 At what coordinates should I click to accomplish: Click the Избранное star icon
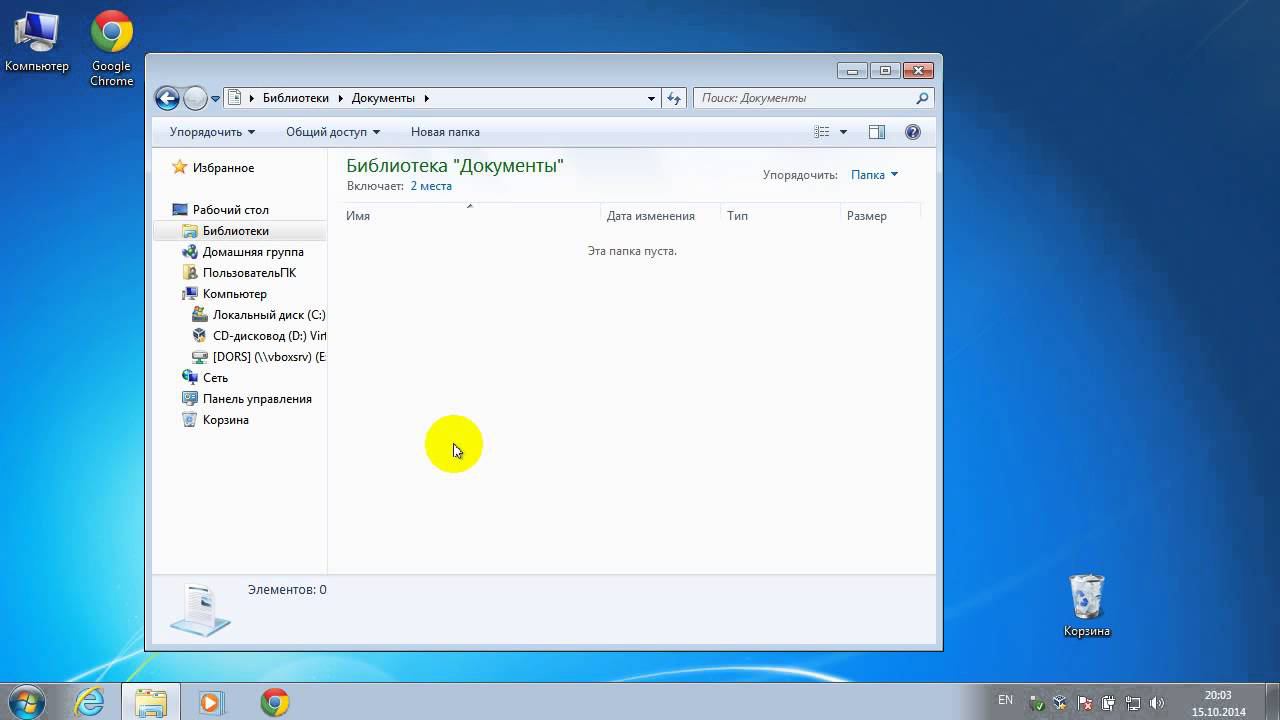point(179,167)
